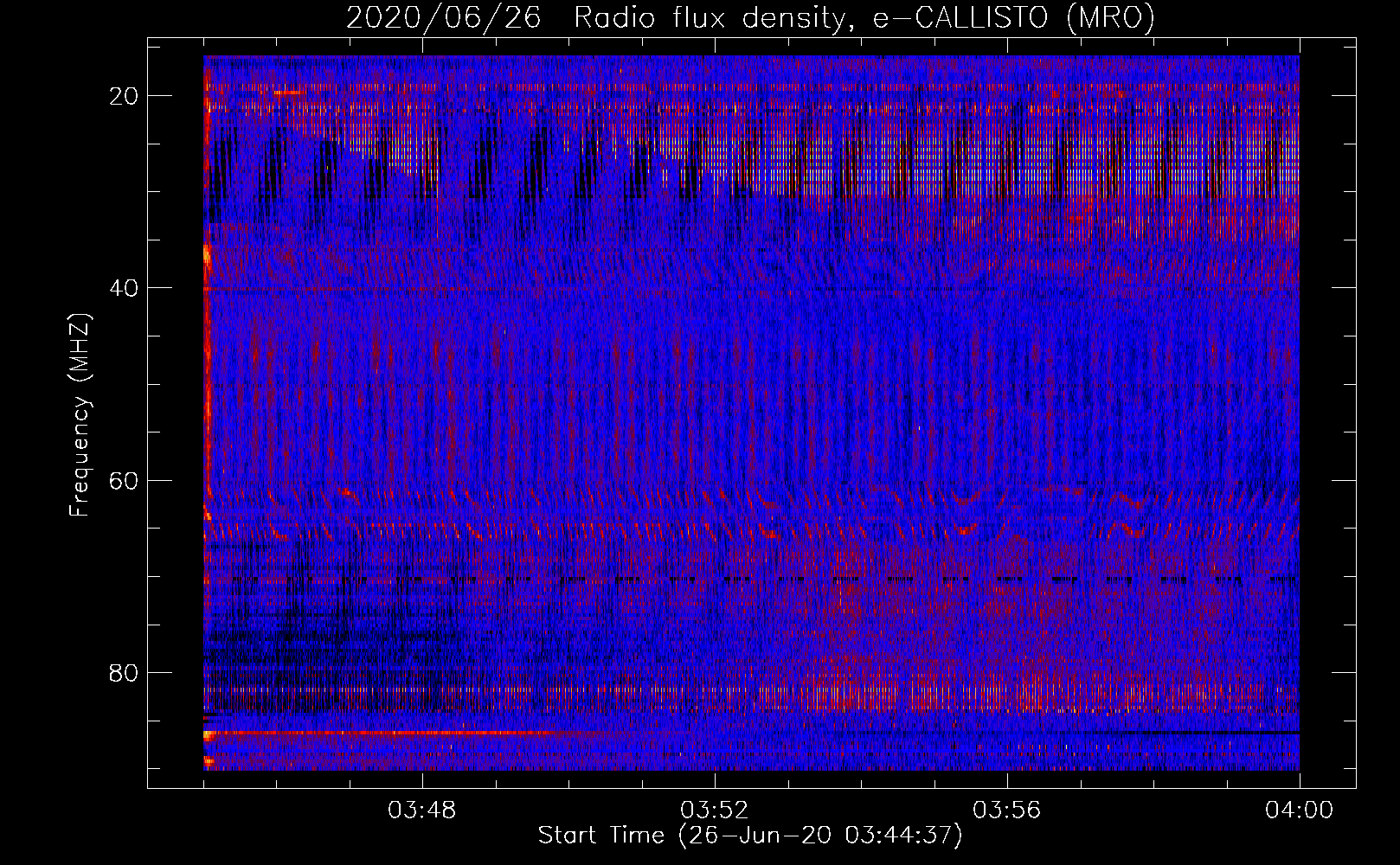Click the 'Frequency (MHZ)' axis label
This screenshot has width=1400, height=865.
(80, 415)
